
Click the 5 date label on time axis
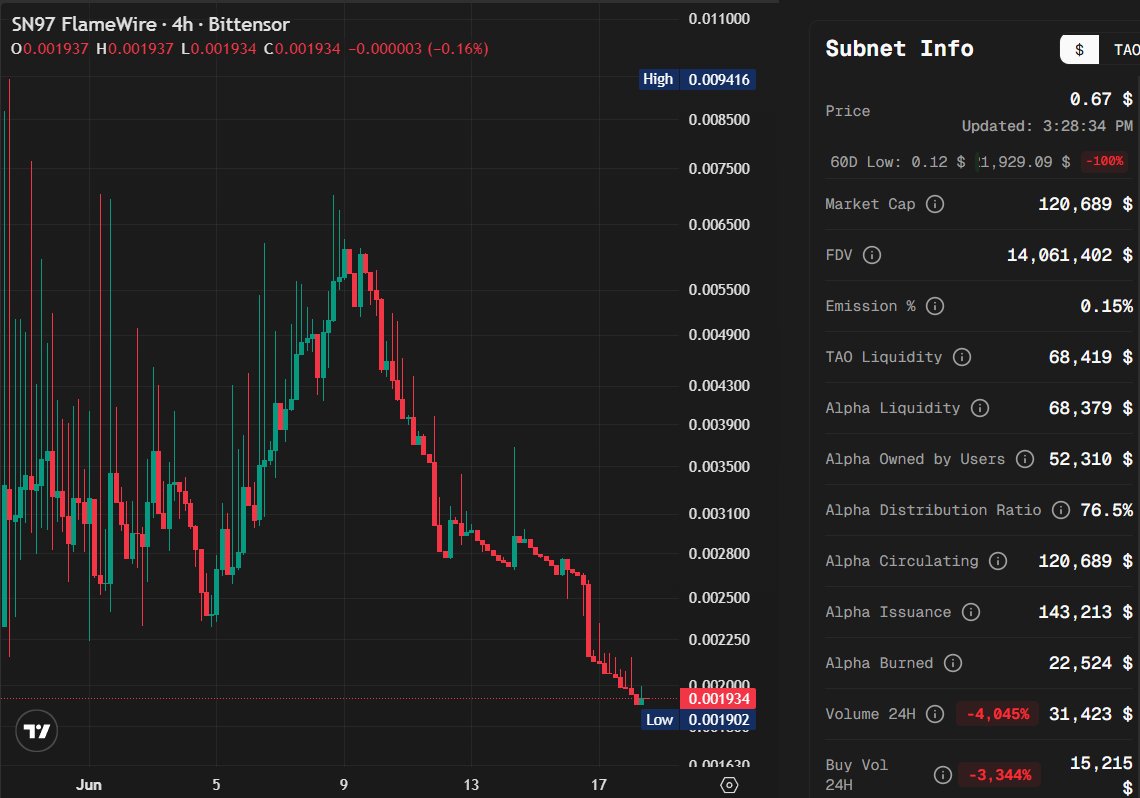(x=216, y=785)
